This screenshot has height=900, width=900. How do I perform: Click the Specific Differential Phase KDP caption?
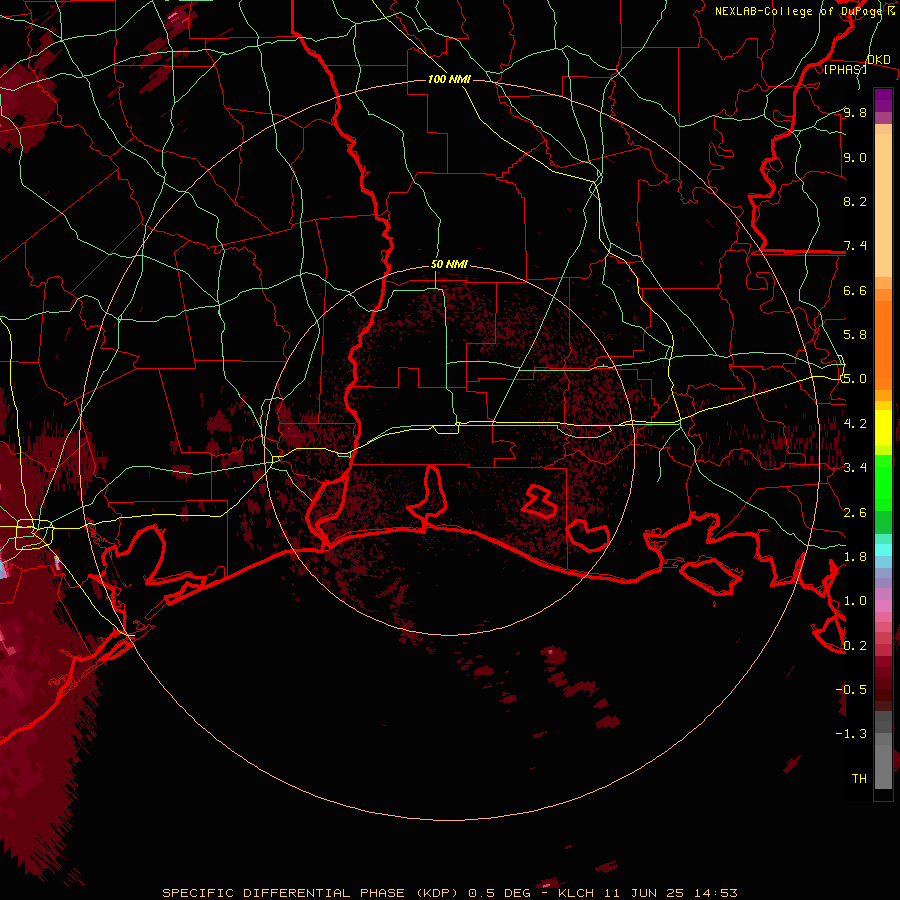click(311, 893)
